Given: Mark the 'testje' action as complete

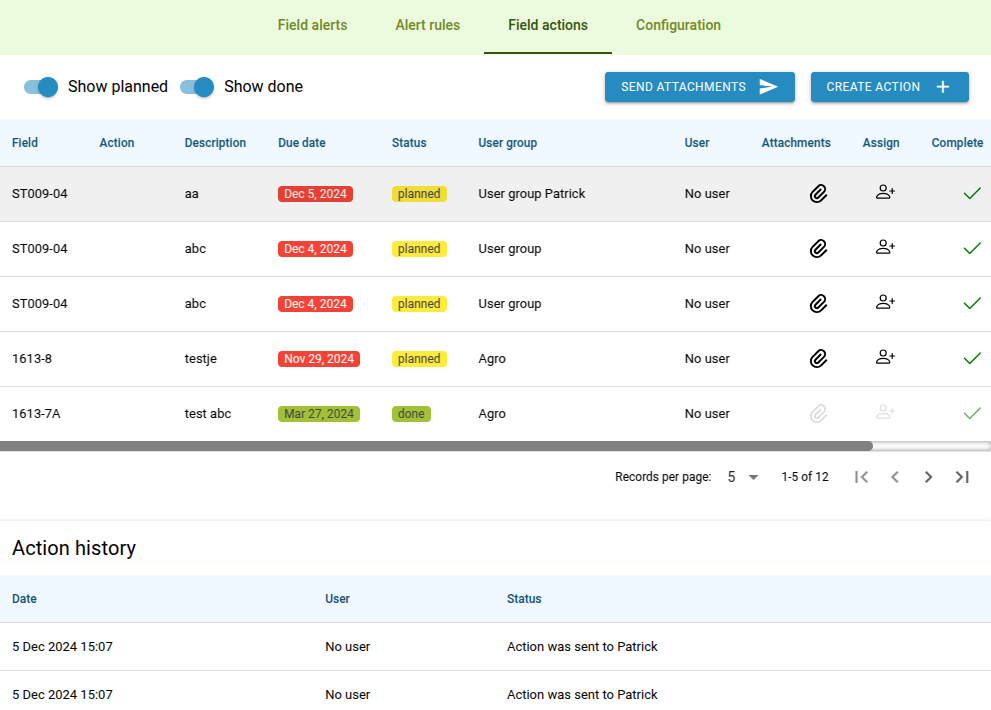Looking at the screenshot, I should pyautogui.click(x=971, y=358).
